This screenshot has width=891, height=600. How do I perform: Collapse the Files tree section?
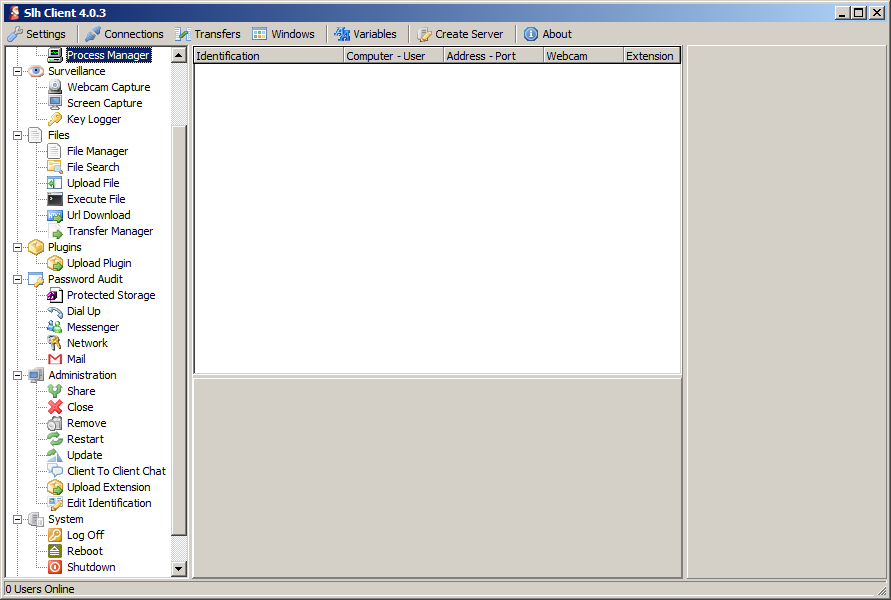(18, 135)
